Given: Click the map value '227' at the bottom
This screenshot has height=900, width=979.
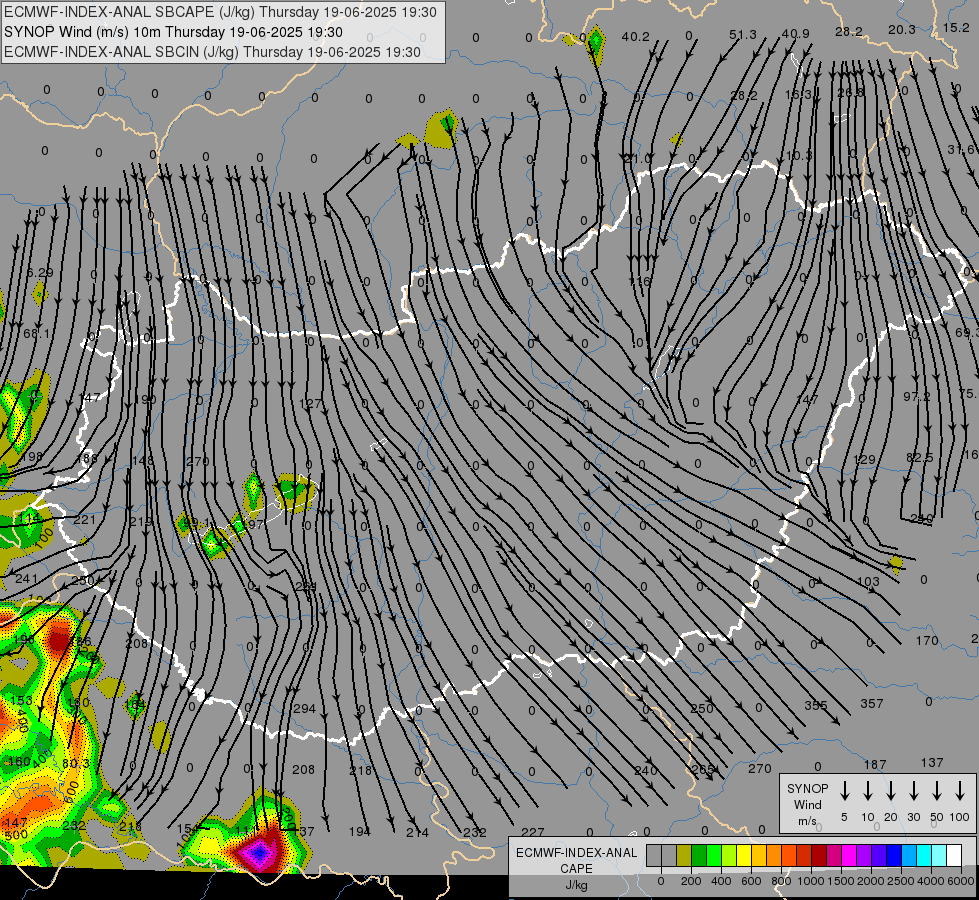Looking at the screenshot, I should [533, 832].
